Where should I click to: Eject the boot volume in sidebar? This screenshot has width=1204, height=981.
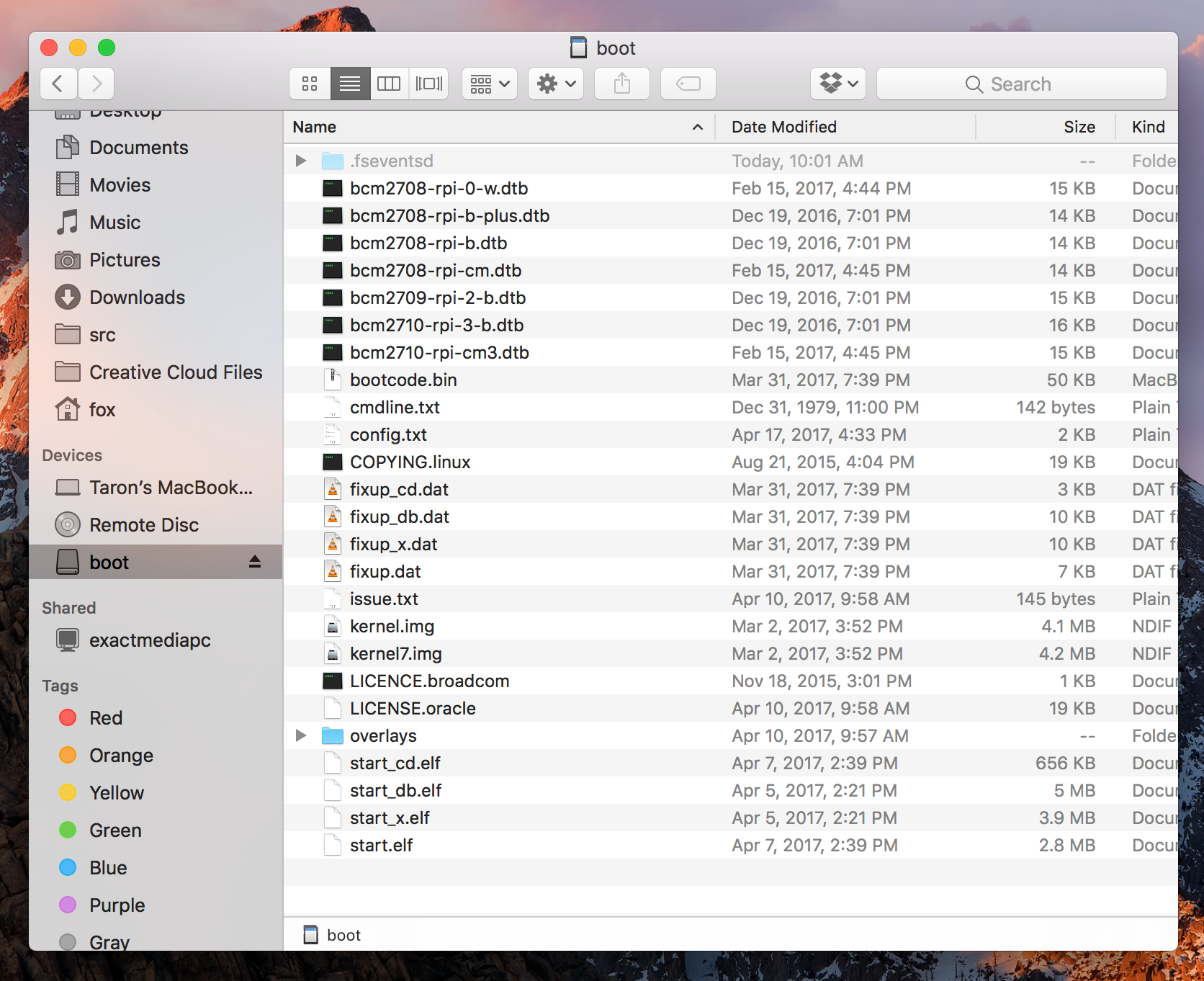[x=255, y=562]
